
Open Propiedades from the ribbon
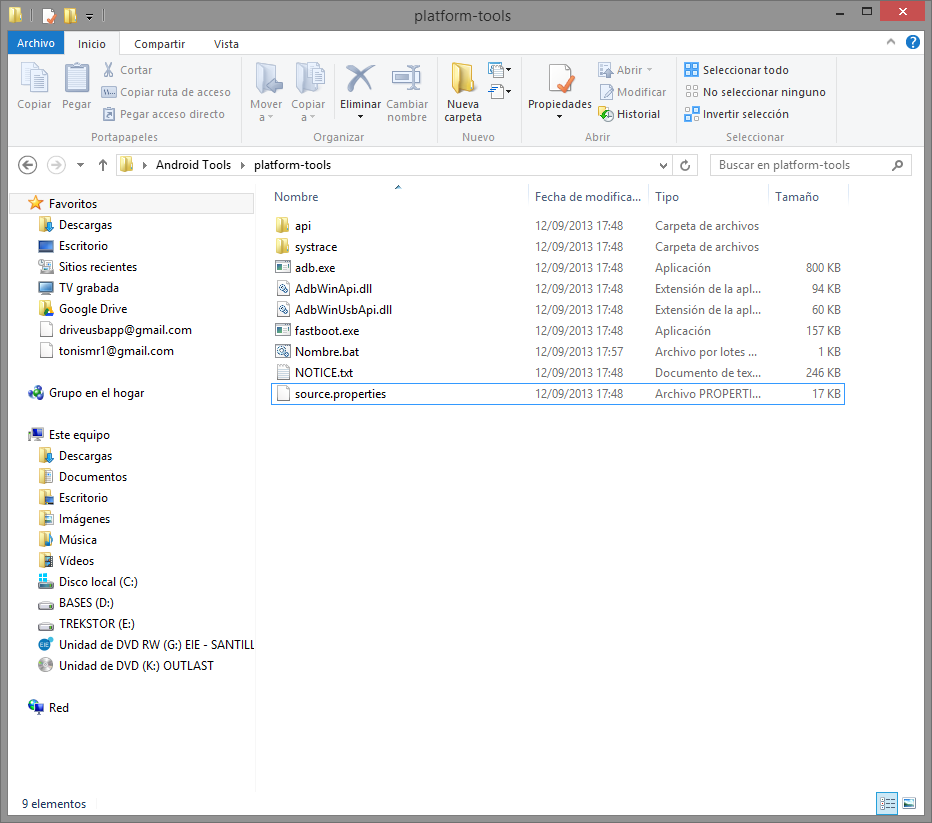tap(559, 84)
